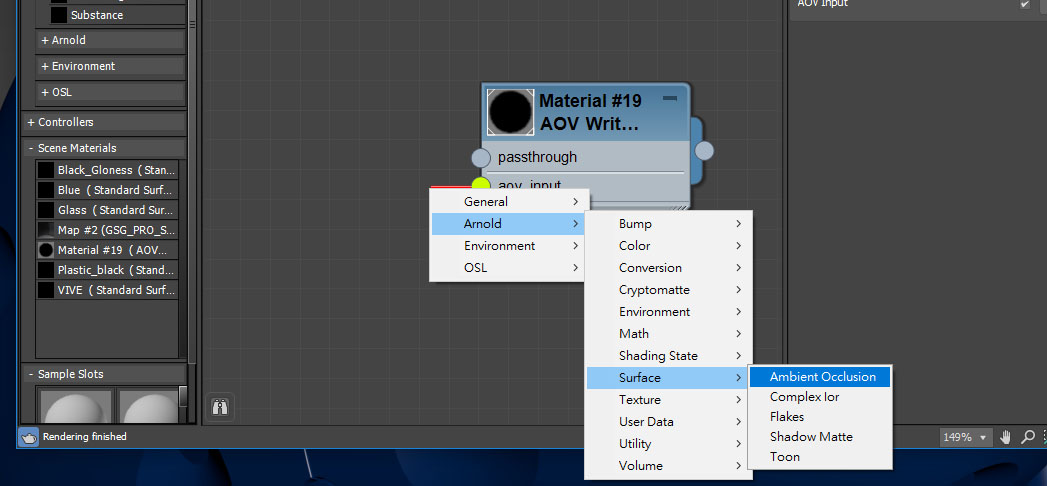Choose Ambient Occlusion from Surface submenu
Viewport: 1047px width, 486px height.
822,377
